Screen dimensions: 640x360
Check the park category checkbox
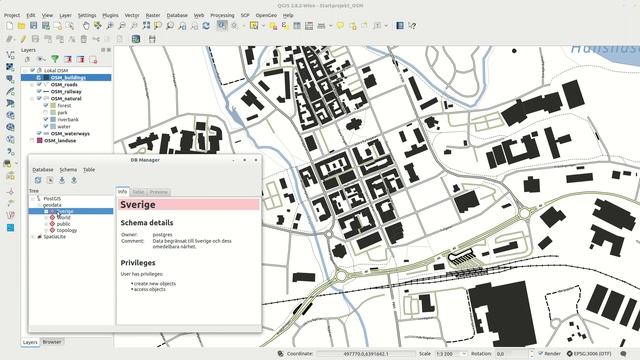46,113
